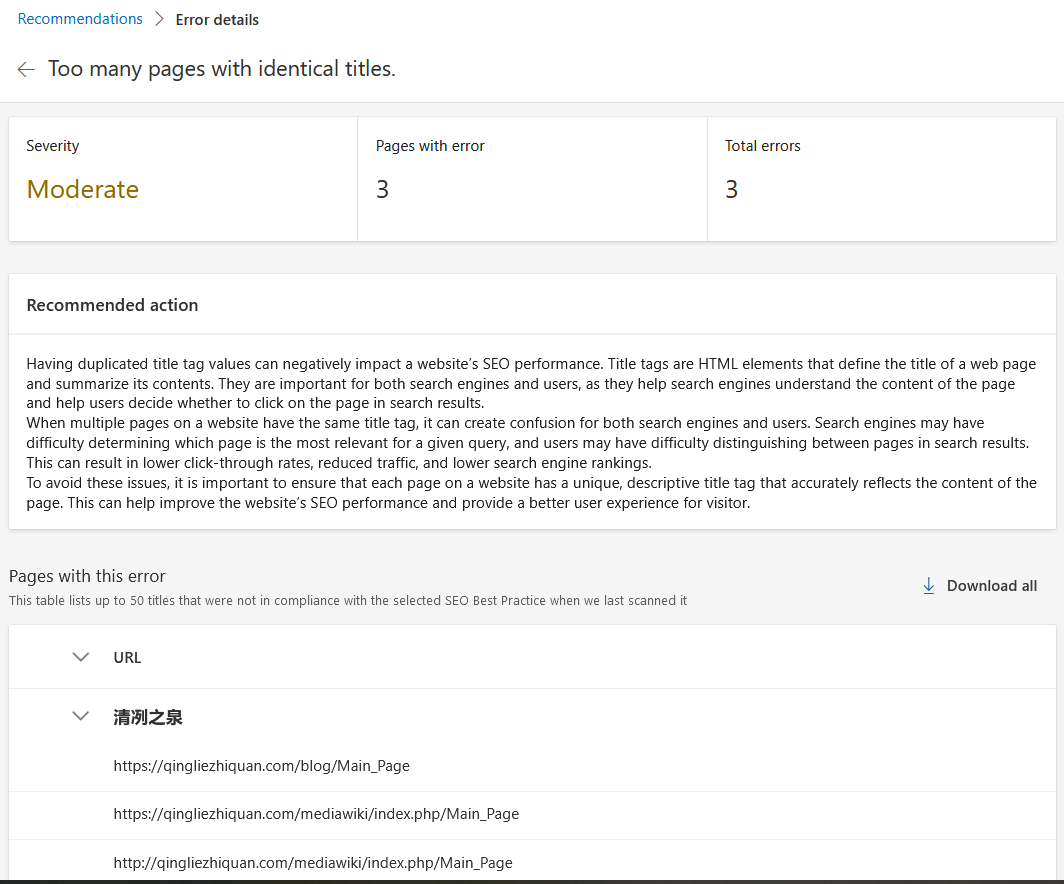
Task: Go back using the left arrow icon
Action: (26, 69)
